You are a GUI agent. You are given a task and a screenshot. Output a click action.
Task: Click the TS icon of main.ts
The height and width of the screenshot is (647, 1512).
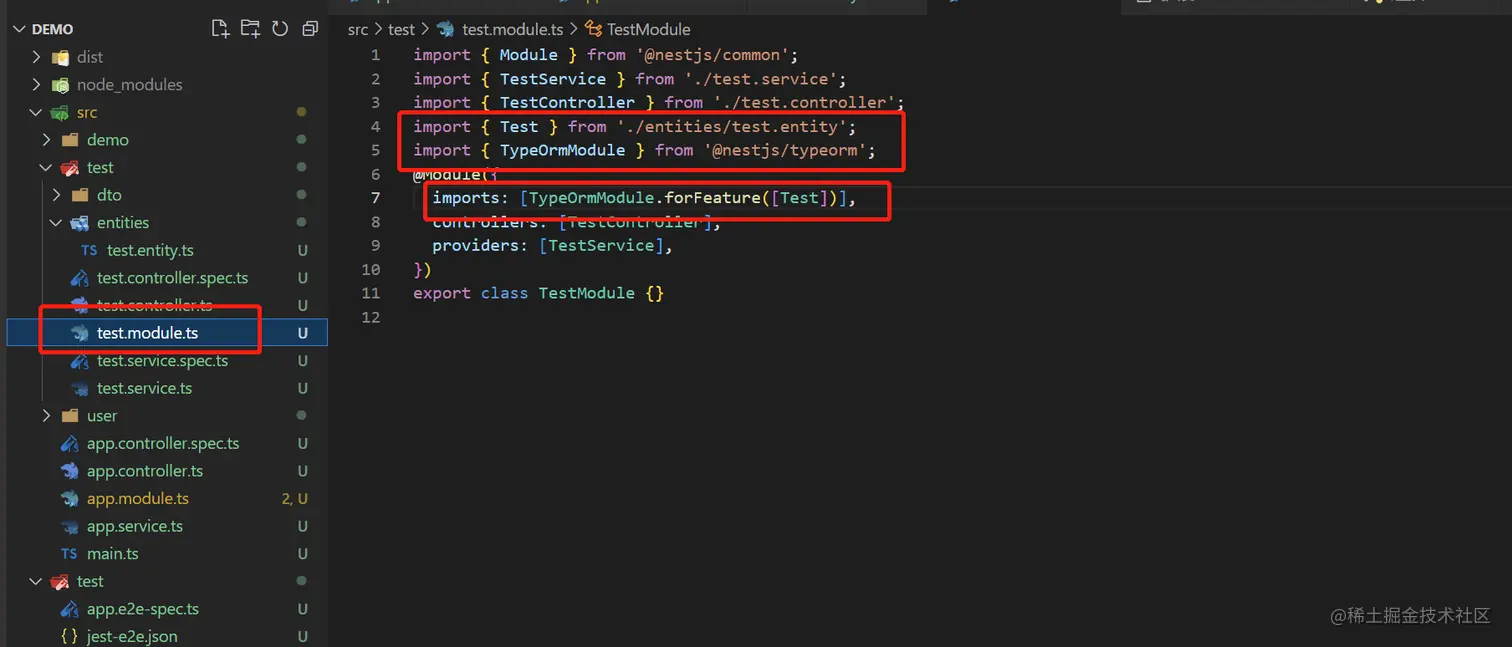coord(69,554)
